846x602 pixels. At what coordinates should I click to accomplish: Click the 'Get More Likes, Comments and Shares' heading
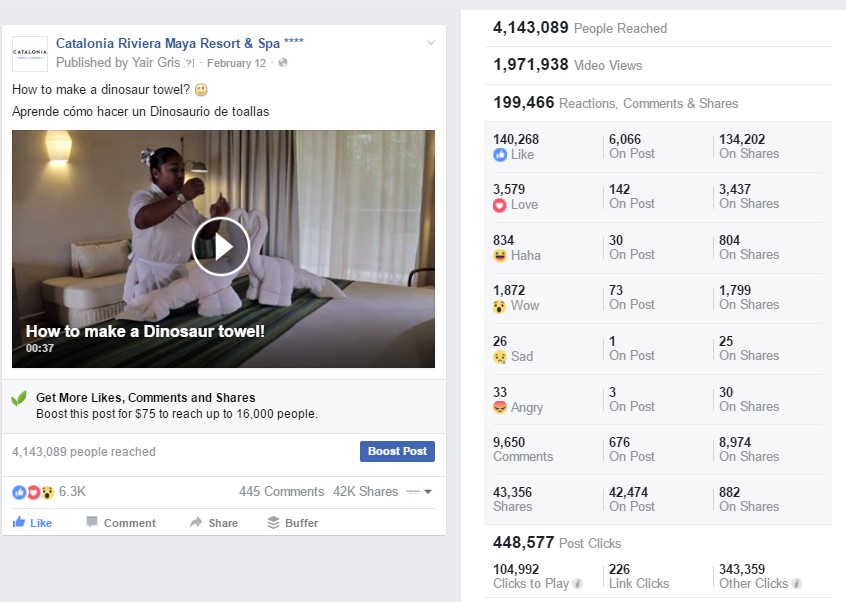point(146,398)
